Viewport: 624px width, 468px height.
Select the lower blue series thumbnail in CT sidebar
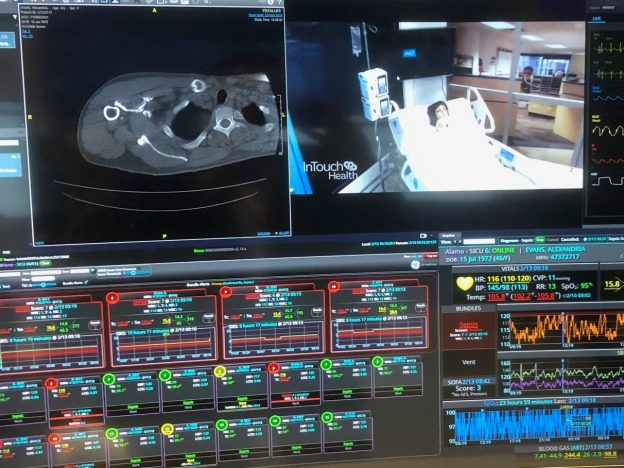coord(10,164)
